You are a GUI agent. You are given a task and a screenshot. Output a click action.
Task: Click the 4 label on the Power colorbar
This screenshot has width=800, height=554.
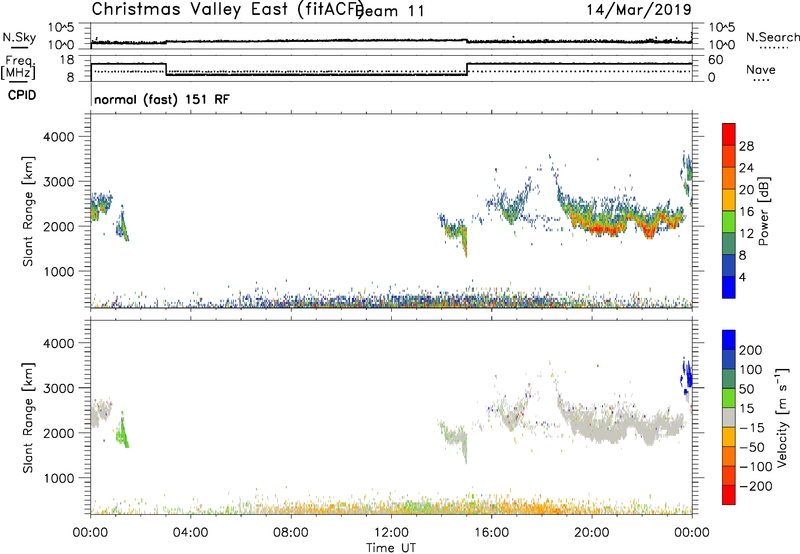pyautogui.click(x=742, y=277)
